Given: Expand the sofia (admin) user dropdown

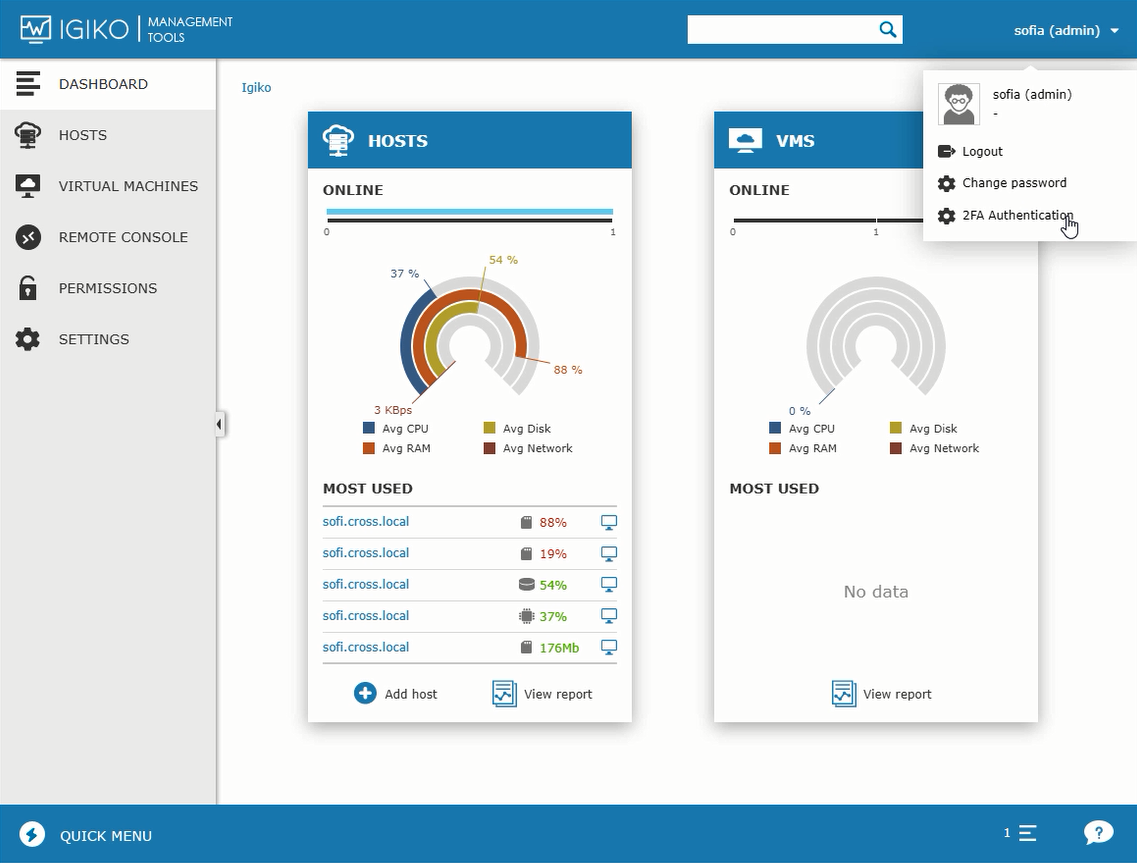Looking at the screenshot, I should pyautogui.click(x=1067, y=30).
